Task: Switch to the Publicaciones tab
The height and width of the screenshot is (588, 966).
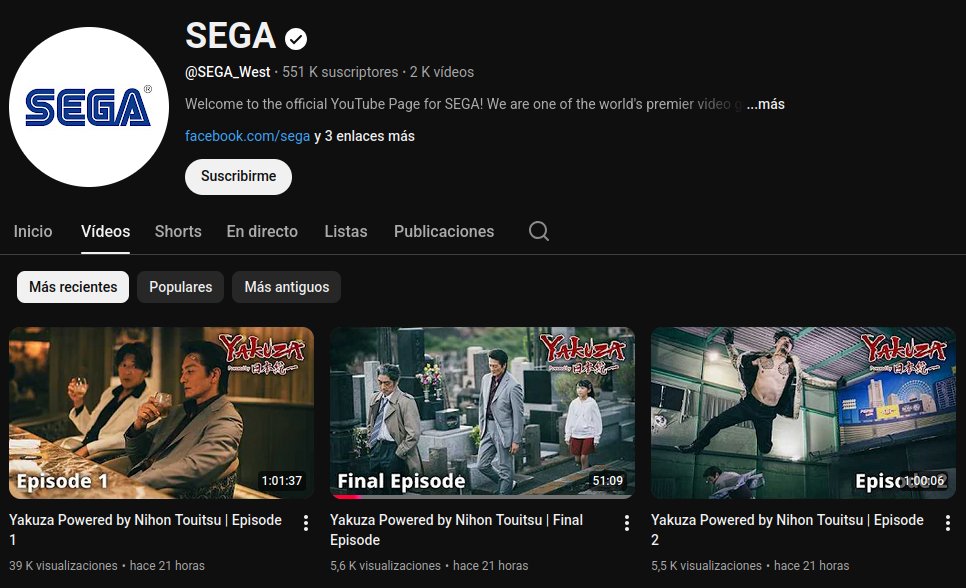Action: point(444,231)
